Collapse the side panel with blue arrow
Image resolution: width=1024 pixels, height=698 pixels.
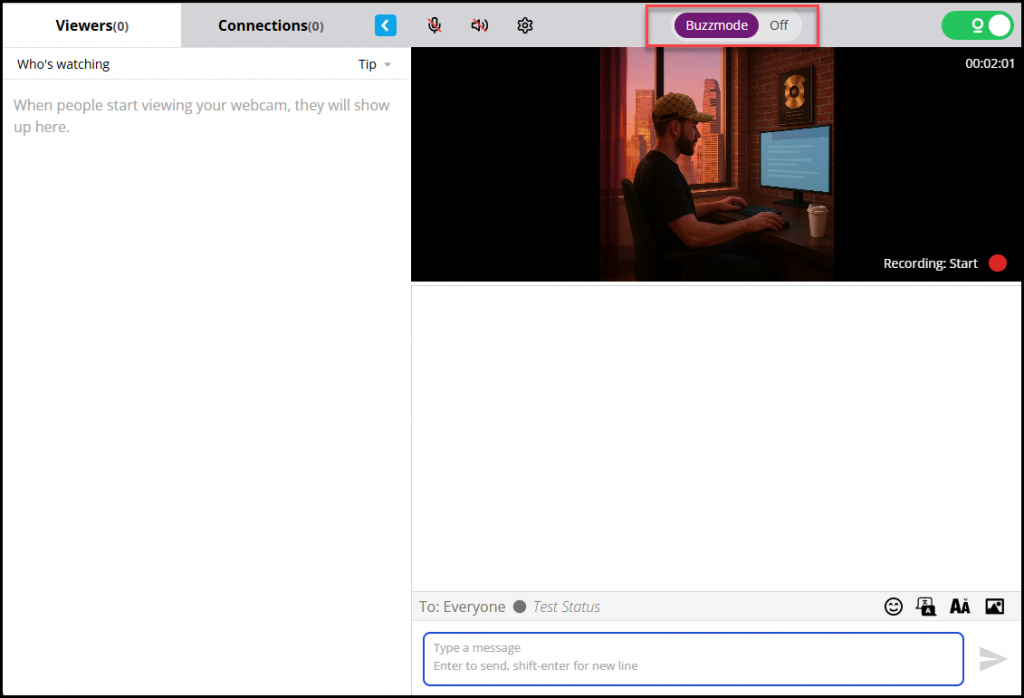click(385, 25)
